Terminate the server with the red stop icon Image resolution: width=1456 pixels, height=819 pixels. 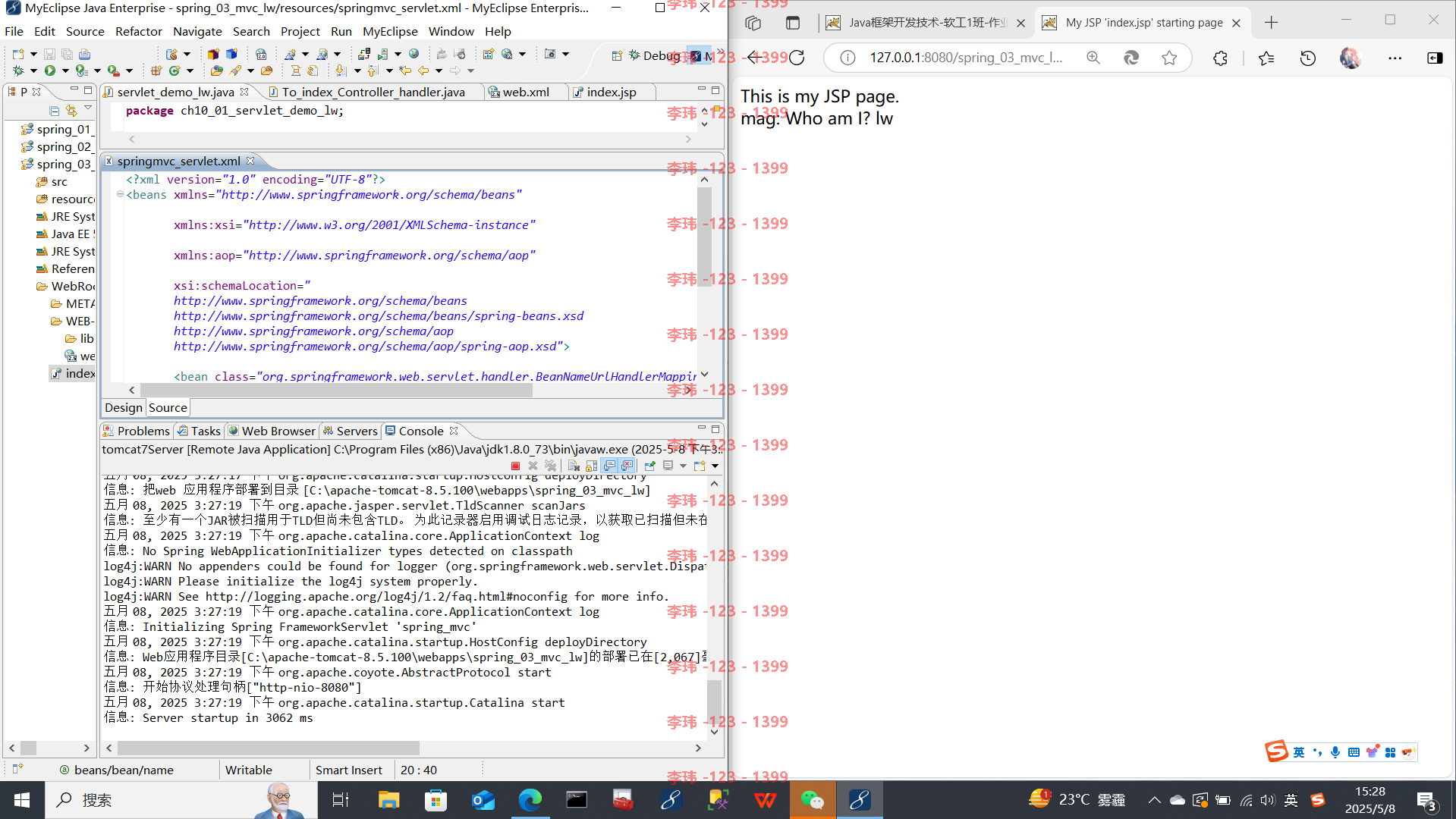point(516,466)
